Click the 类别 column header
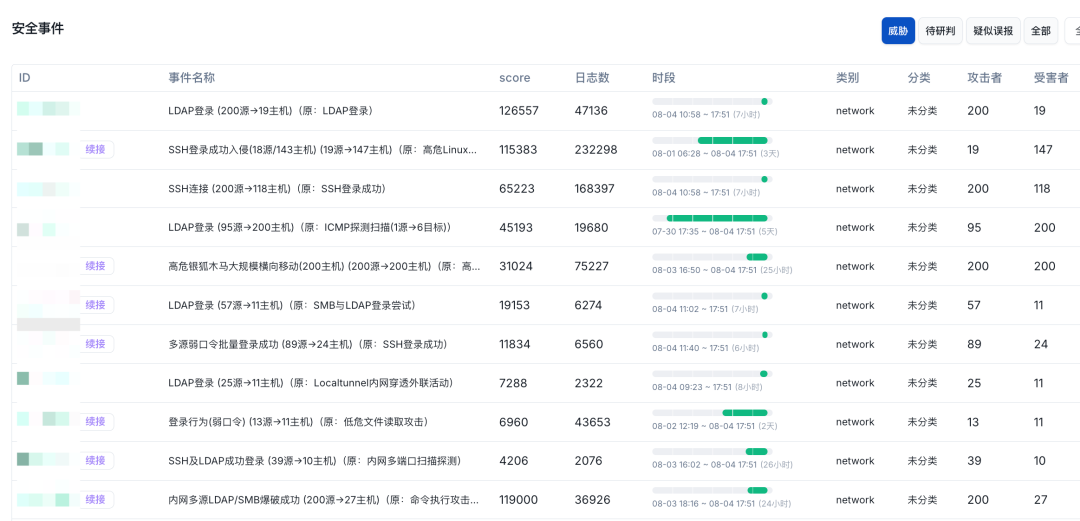Viewport: 1080px width, 521px height. [847, 78]
